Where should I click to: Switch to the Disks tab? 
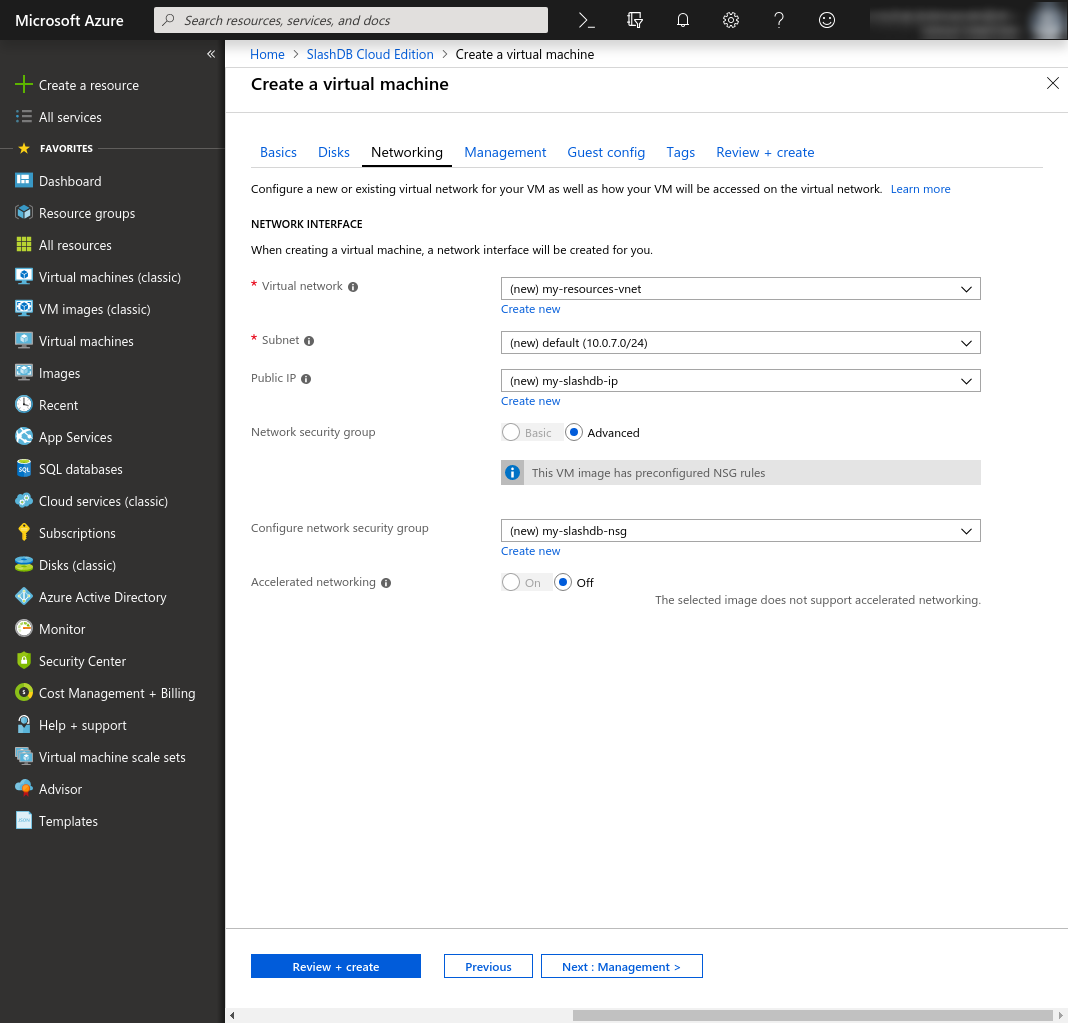pyautogui.click(x=334, y=152)
